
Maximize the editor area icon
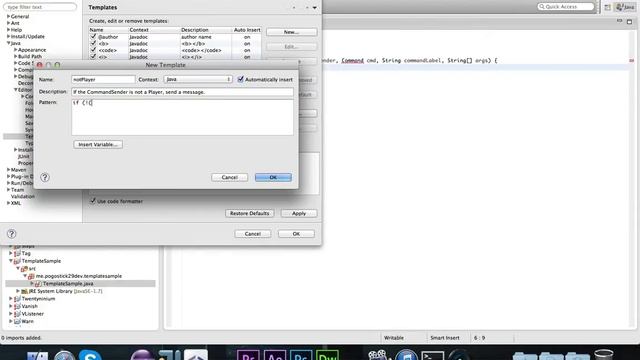tap(629, 21)
